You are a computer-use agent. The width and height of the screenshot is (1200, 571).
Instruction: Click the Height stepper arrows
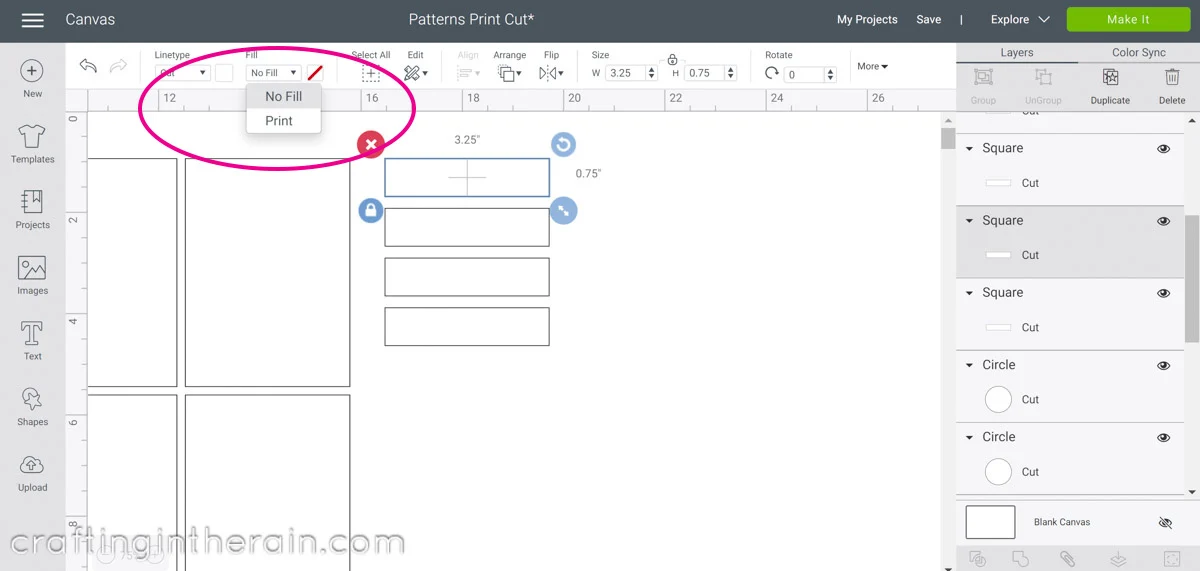pos(732,73)
